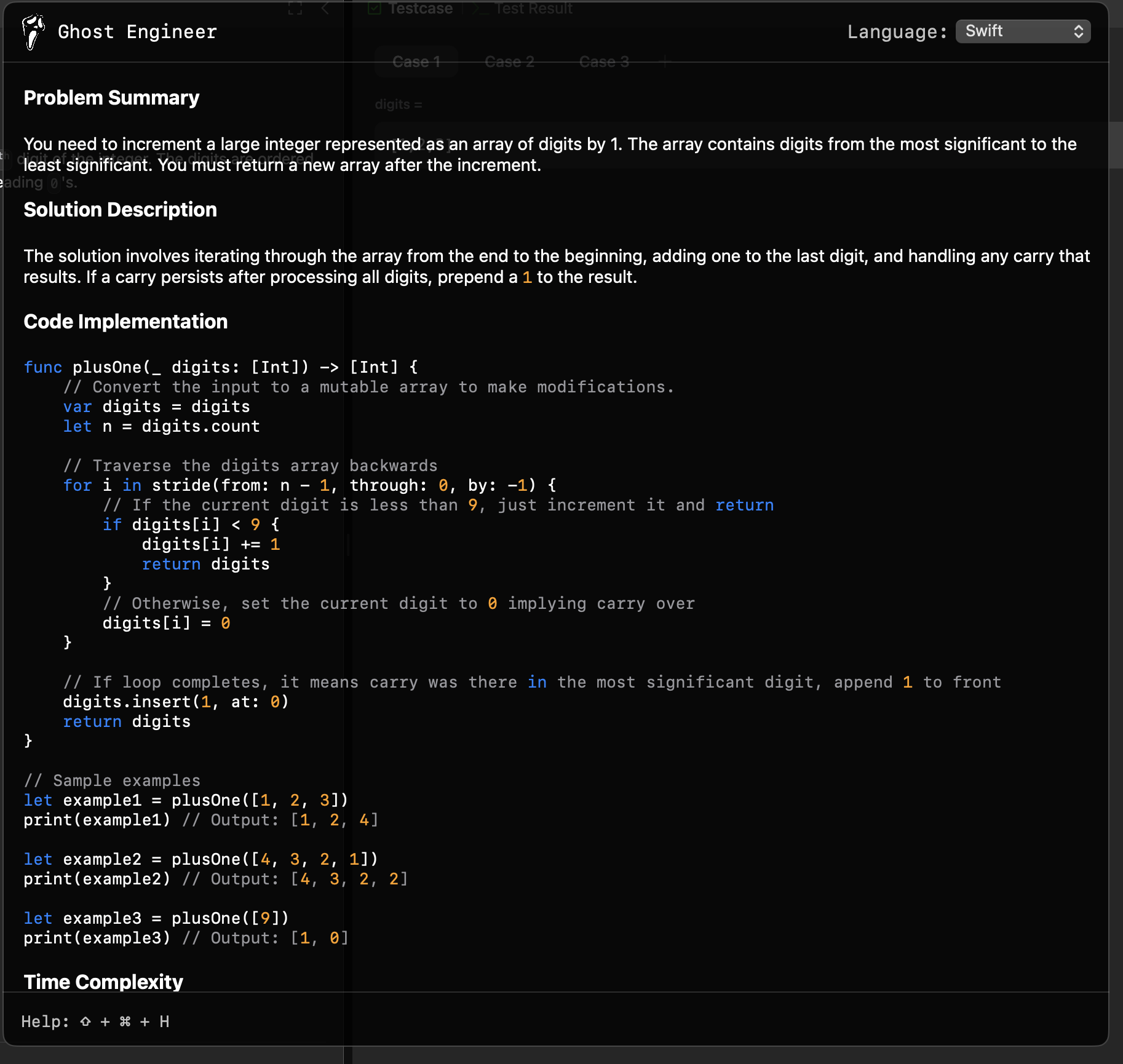Click the func plusOne declaration line
The height and width of the screenshot is (1064, 1123).
[221, 367]
